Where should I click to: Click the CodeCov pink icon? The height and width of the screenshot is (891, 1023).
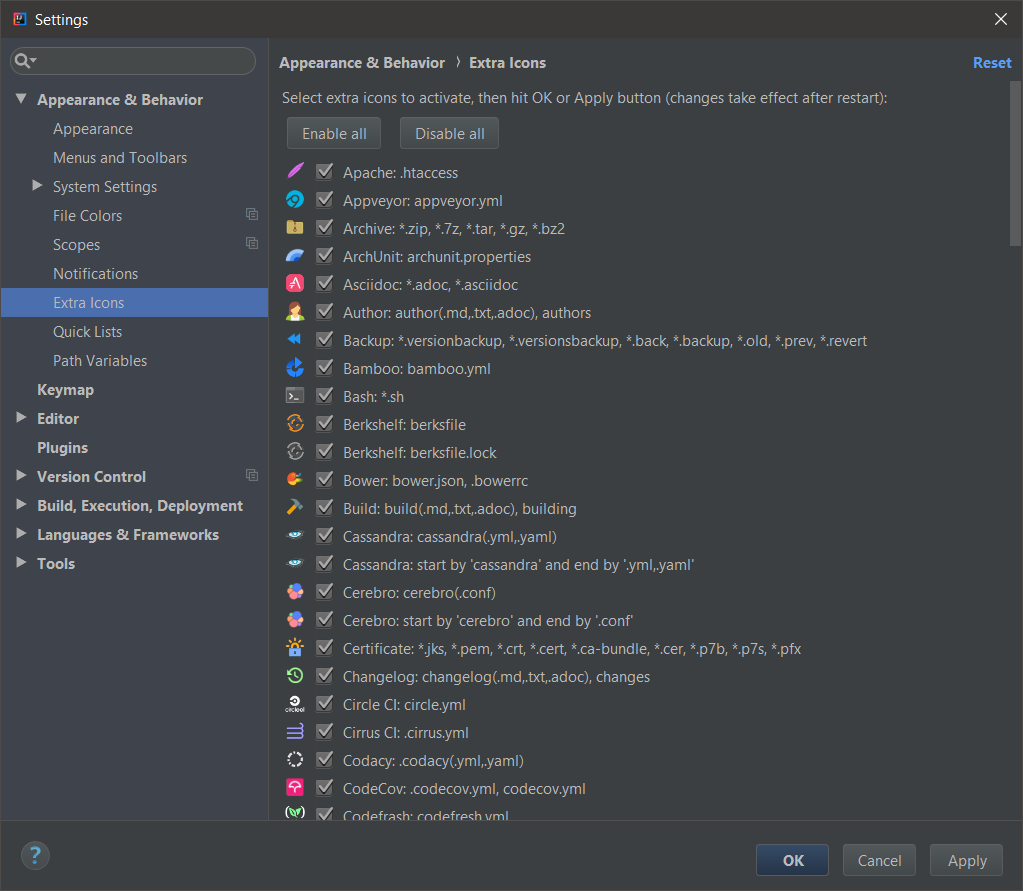click(295, 788)
